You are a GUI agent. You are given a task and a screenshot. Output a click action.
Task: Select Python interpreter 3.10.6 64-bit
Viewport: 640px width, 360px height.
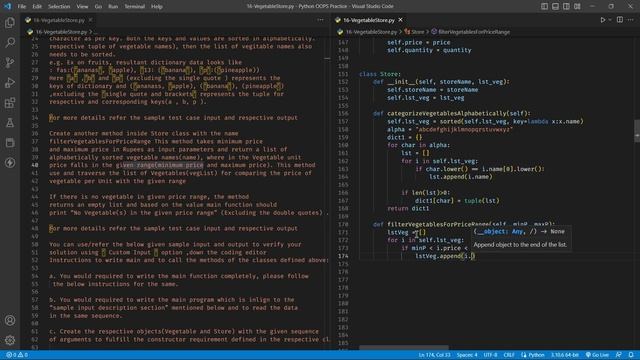(565, 355)
